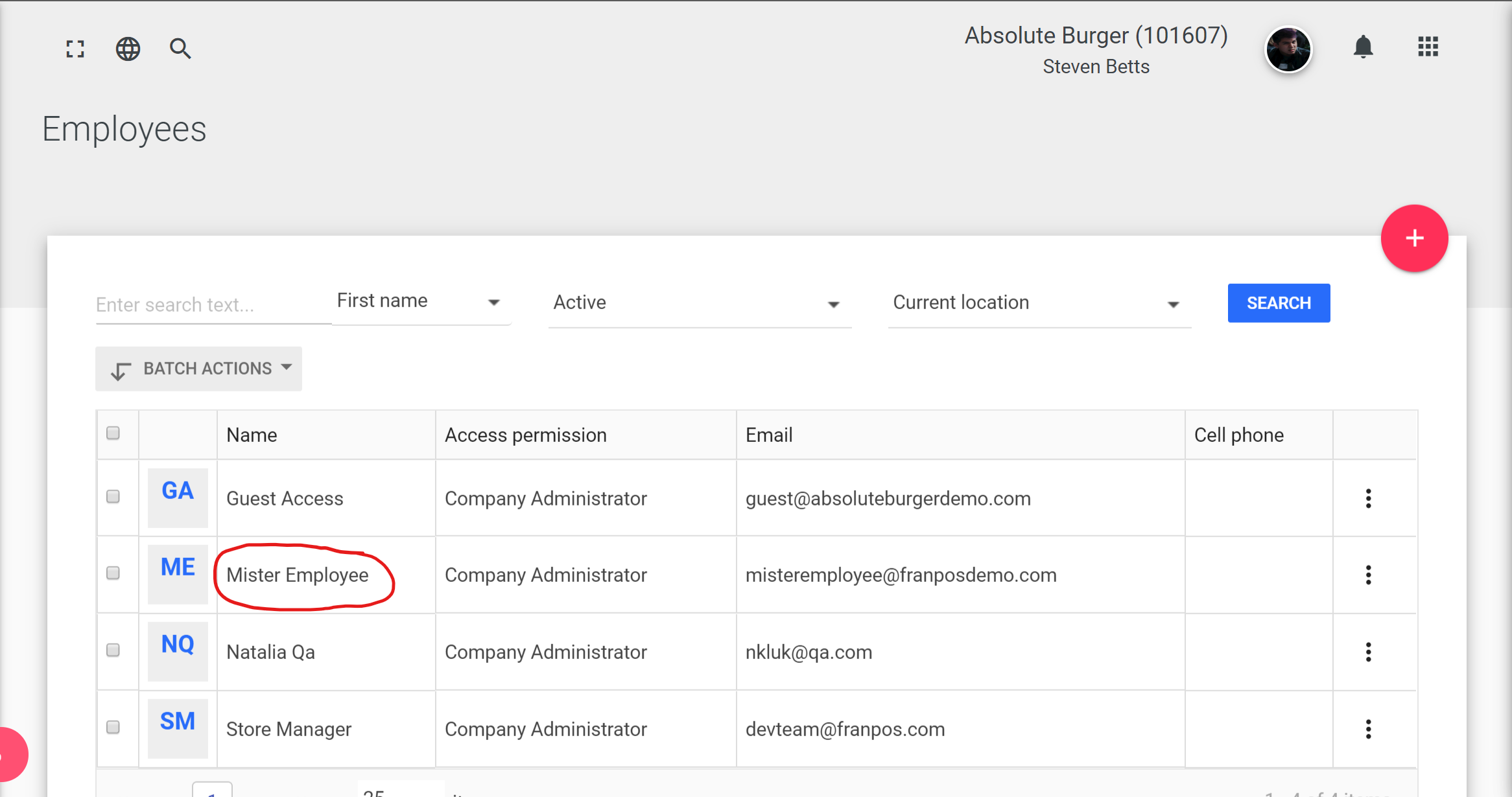1512x797 pixels.
Task: Open the notifications bell
Action: (x=1363, y=47)
